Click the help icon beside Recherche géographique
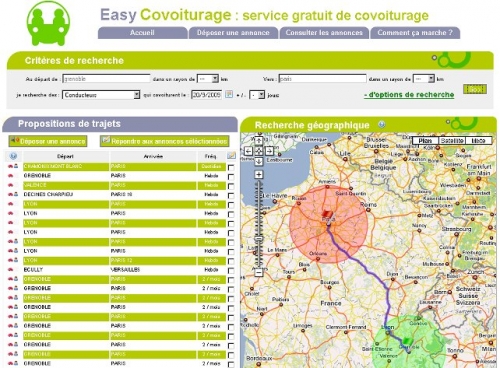500x368 pixels. (382, 125)
